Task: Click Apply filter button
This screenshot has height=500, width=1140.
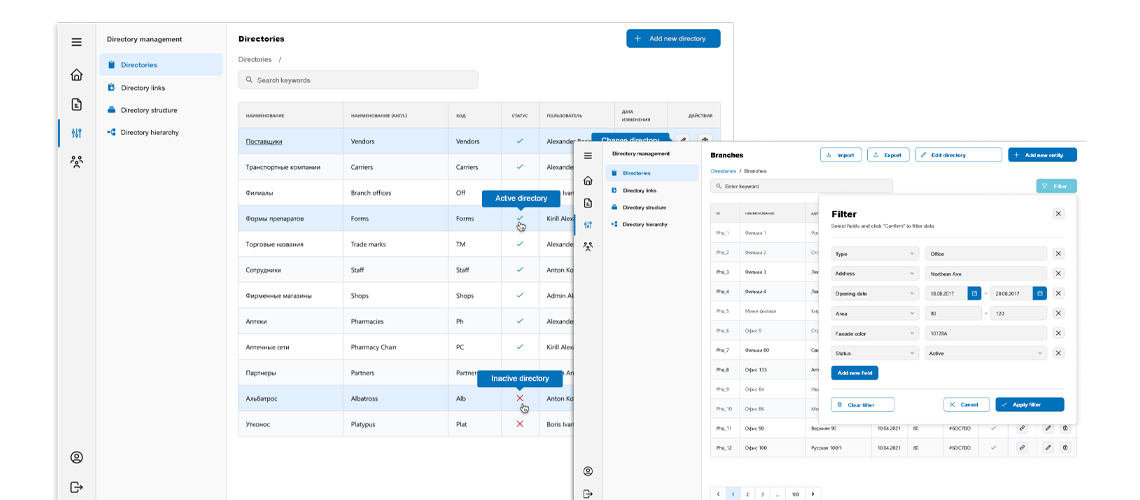Action: coord(1029,405)
